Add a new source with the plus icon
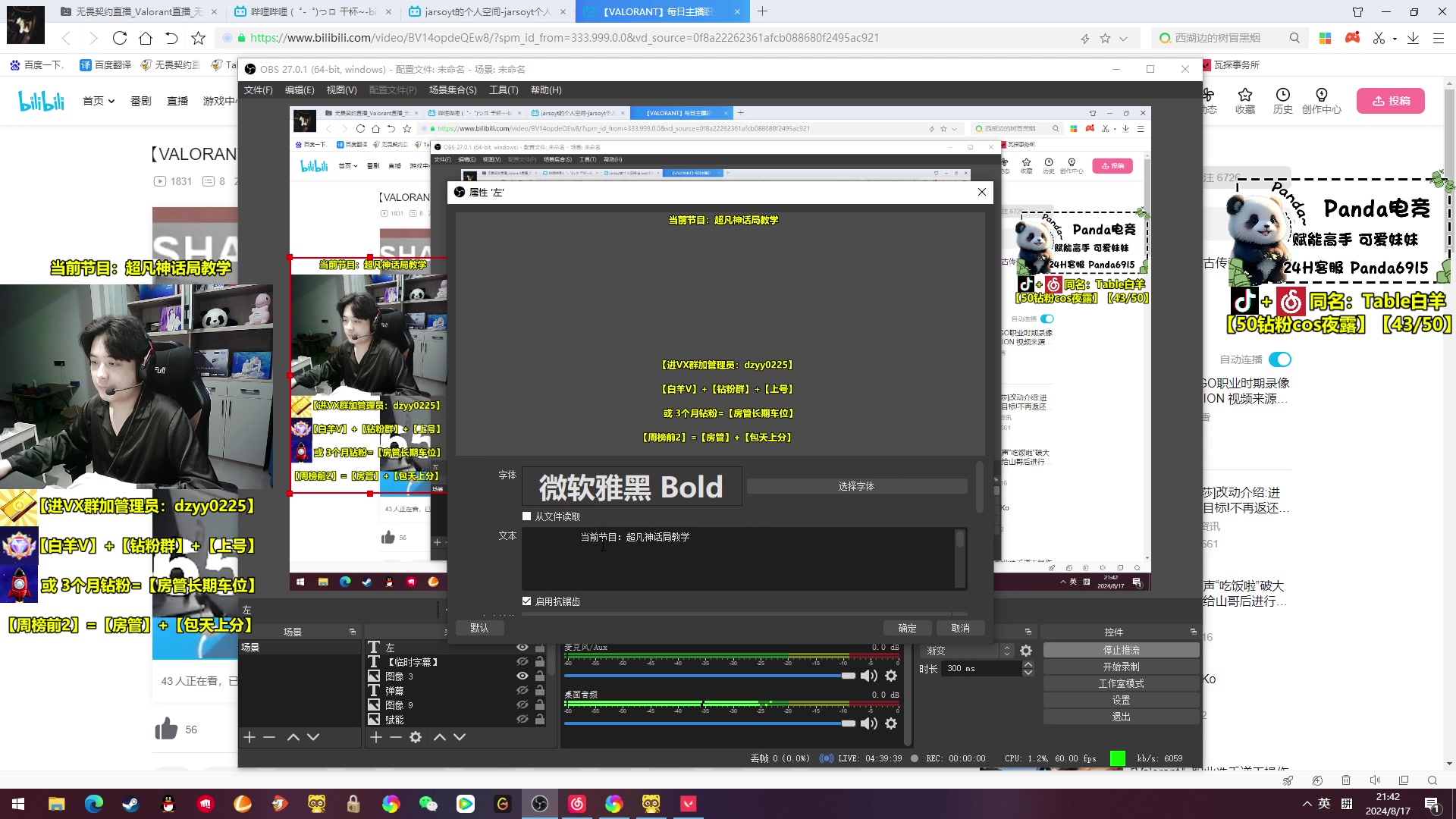Screen dimensions: 1456x819 [x=375, y=737]
